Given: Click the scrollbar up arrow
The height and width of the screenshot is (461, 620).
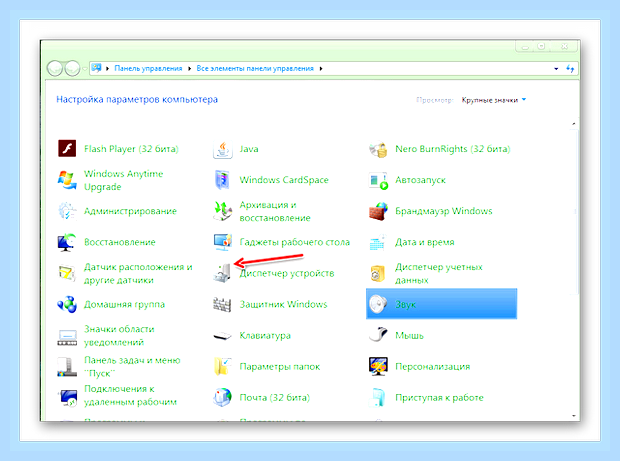Looking at the screenshot, I should click(x=574, y=124).
